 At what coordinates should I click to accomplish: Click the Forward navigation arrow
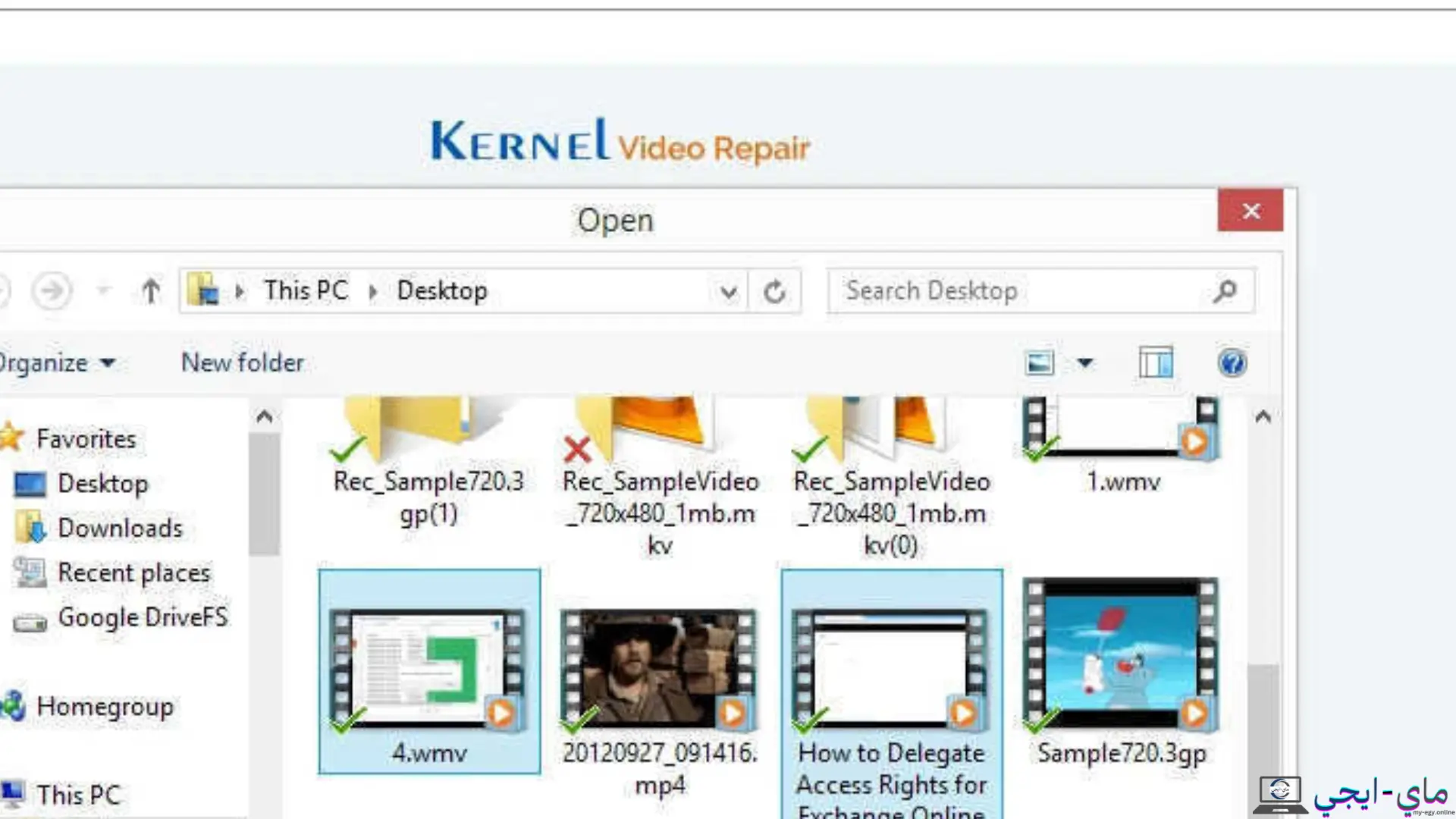(x=52, y=290)
